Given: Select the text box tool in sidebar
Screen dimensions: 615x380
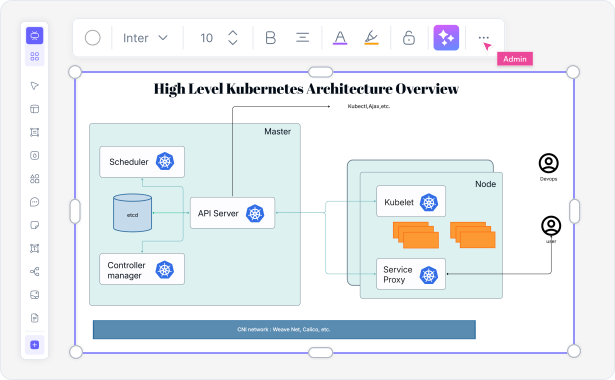Looking at the screenshot, I should 35,248.
